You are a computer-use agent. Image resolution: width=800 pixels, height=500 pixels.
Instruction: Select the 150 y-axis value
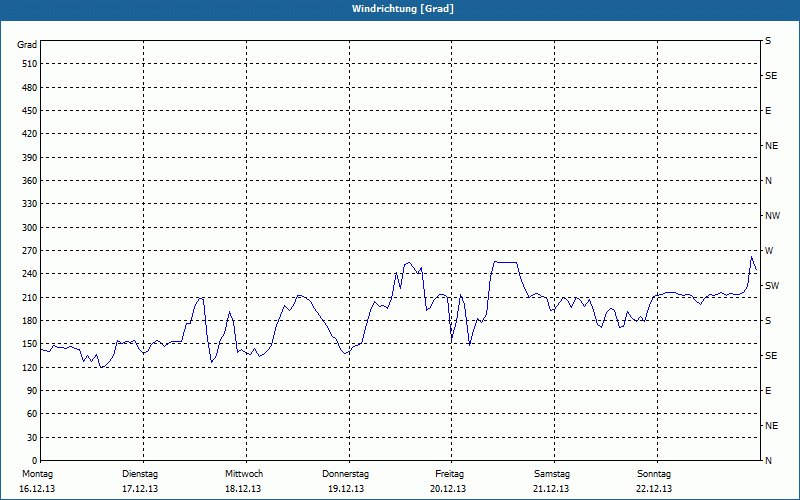coord(29,344)
